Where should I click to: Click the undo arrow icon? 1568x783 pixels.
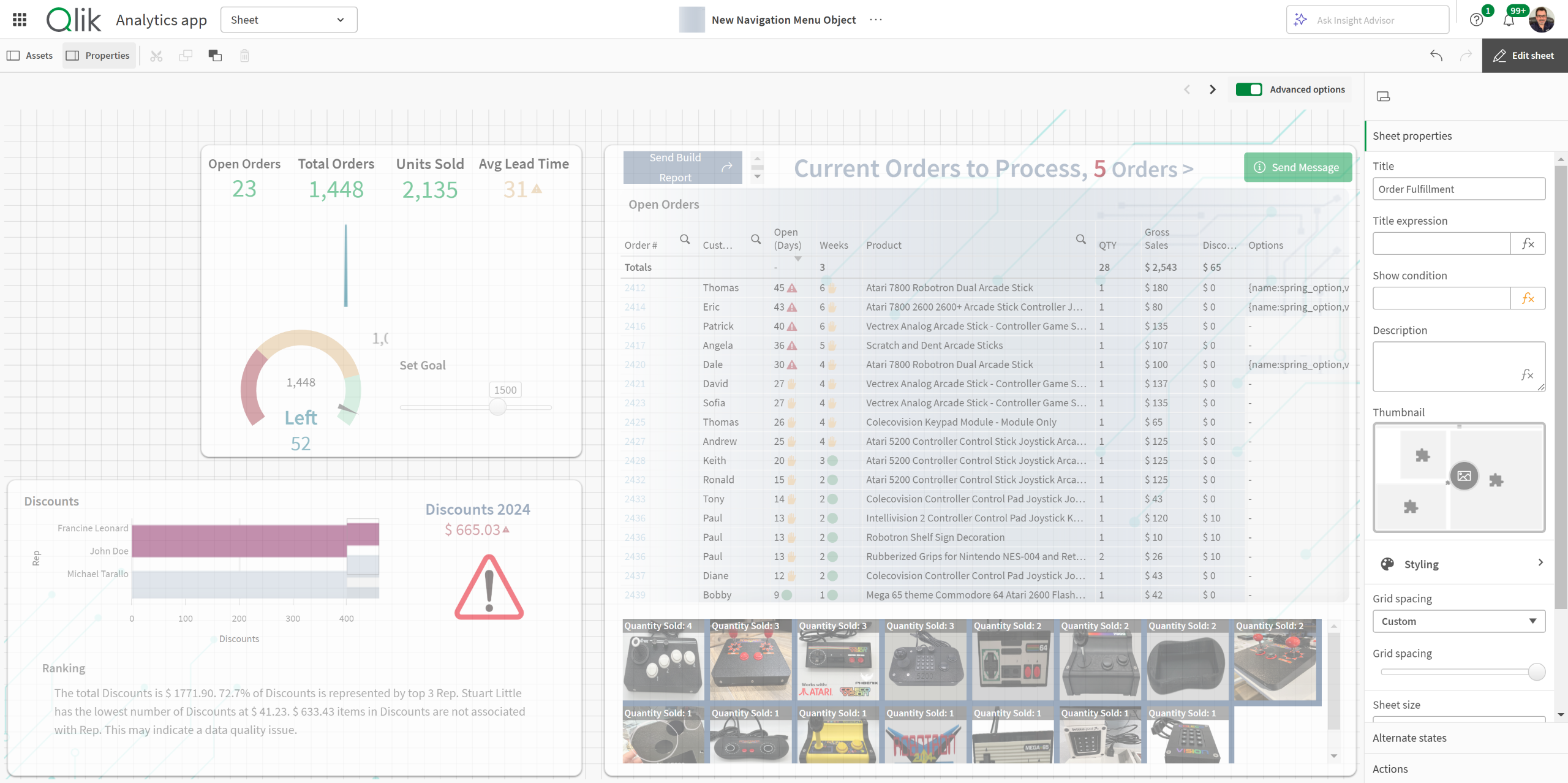pos(1436,56)
